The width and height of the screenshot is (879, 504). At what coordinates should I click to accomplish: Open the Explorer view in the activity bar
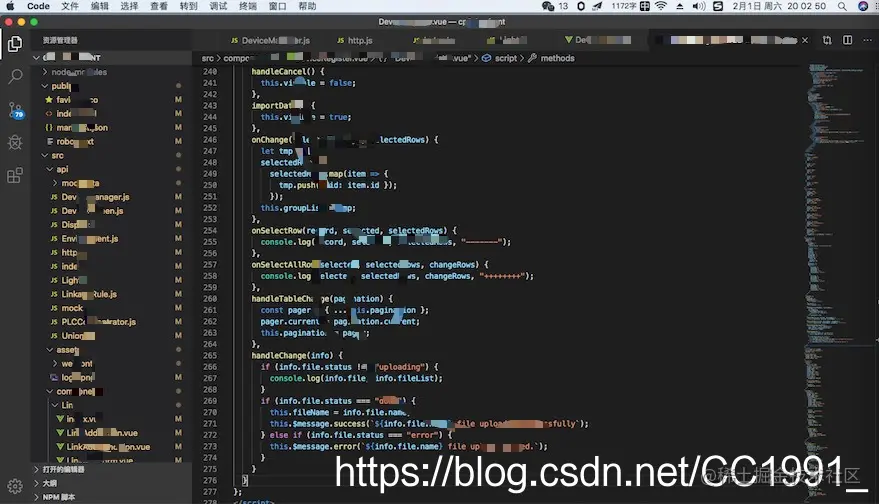click(x=15, y=44)
